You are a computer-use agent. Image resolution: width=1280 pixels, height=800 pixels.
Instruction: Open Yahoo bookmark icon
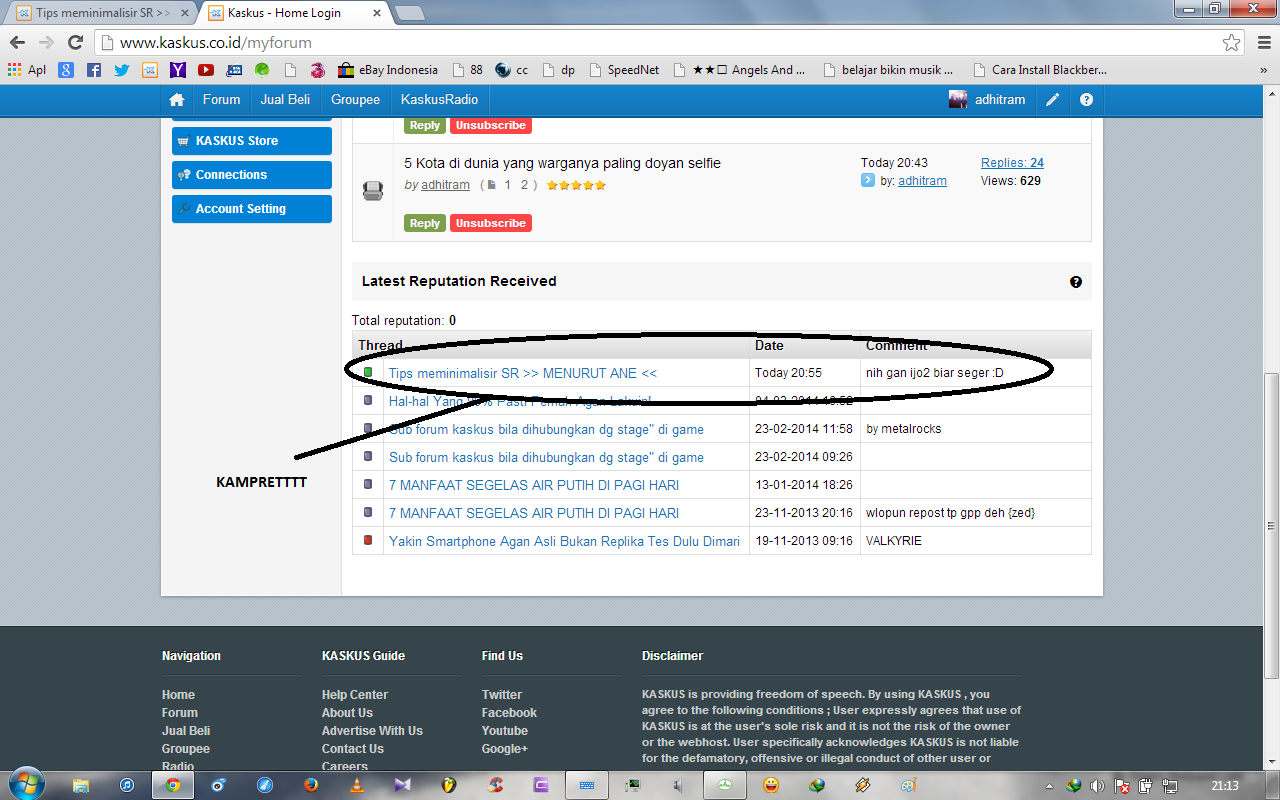tap(178, 70)
